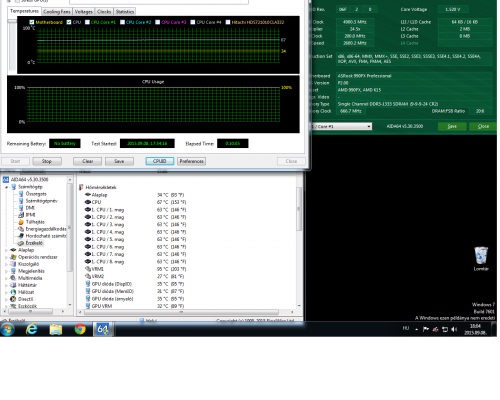Viewport: 500px width, 400px height.
Task: Expand the Operációs rendszer tree node
Action: (7, 257)
